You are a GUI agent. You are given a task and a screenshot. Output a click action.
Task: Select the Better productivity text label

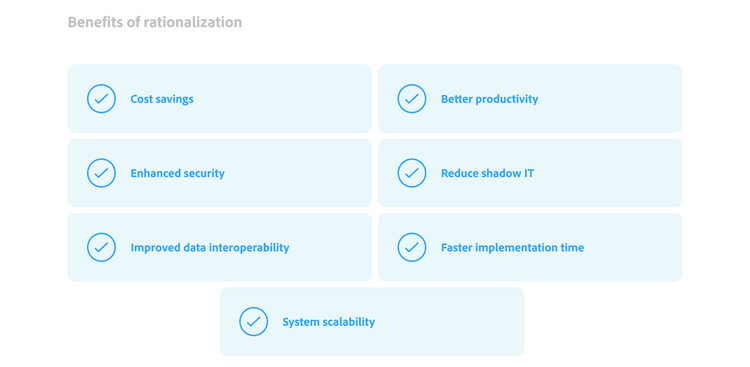click(489, 99)
